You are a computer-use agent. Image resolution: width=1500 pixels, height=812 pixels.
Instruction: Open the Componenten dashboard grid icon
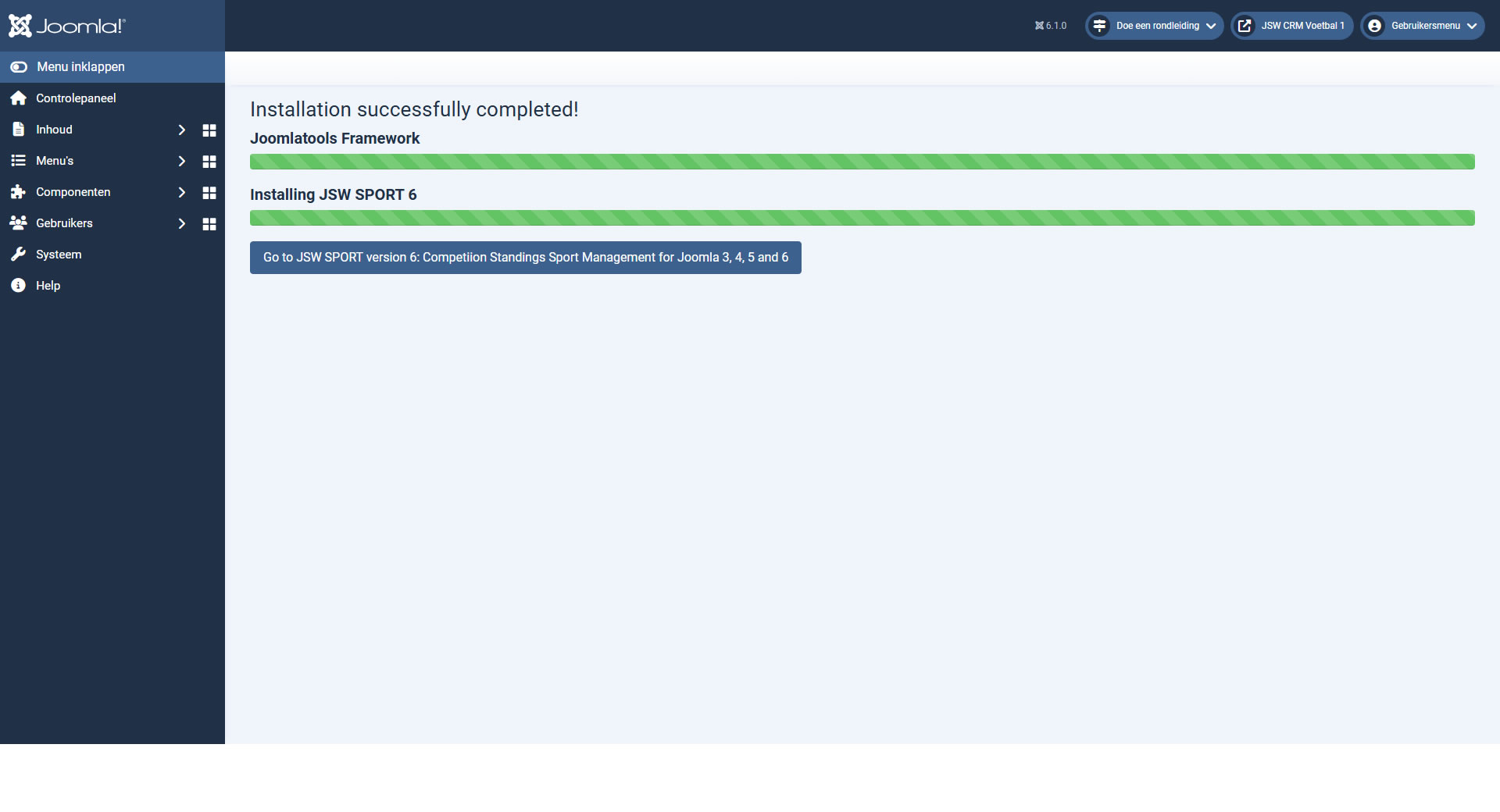209,193
